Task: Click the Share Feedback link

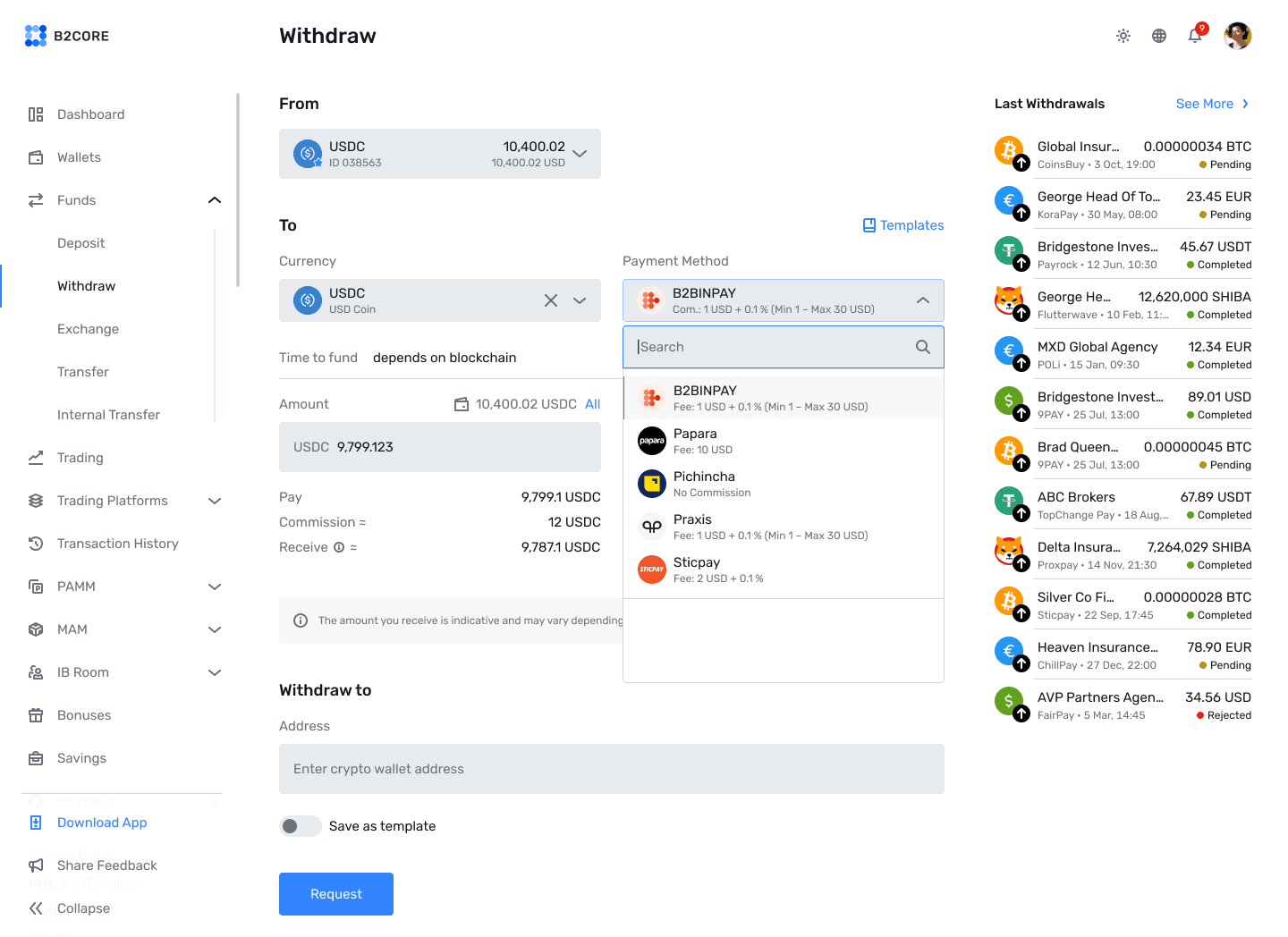Action: point(107,865)
